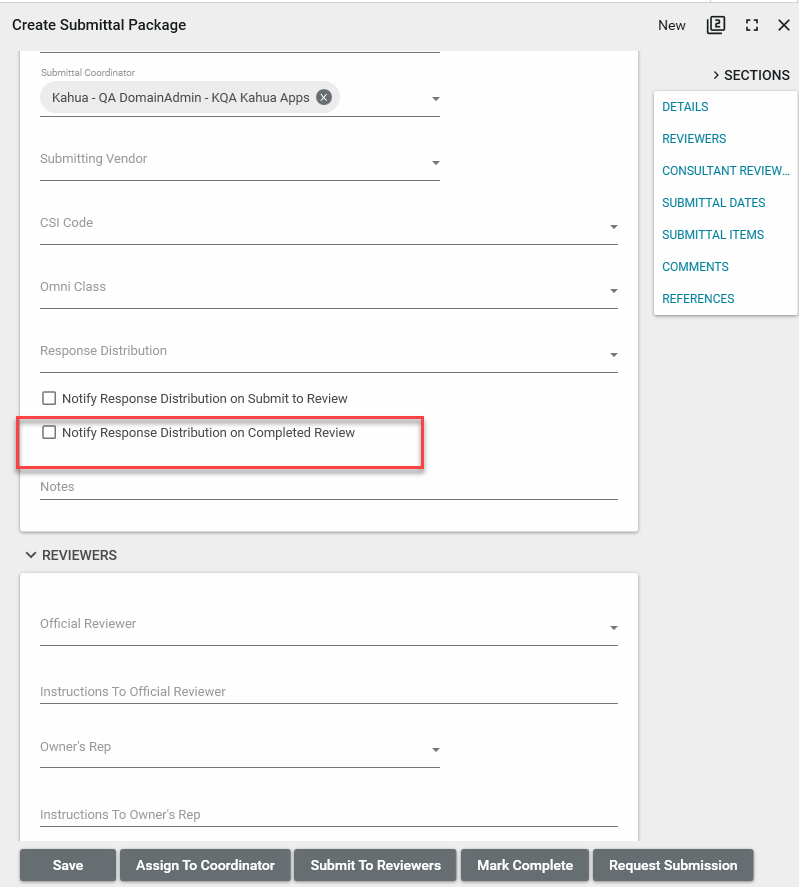Viewport: 799px width, 887px height.
Task: Check Notify Response Distribution on Completed Review
Action: (x=49, y=432)
